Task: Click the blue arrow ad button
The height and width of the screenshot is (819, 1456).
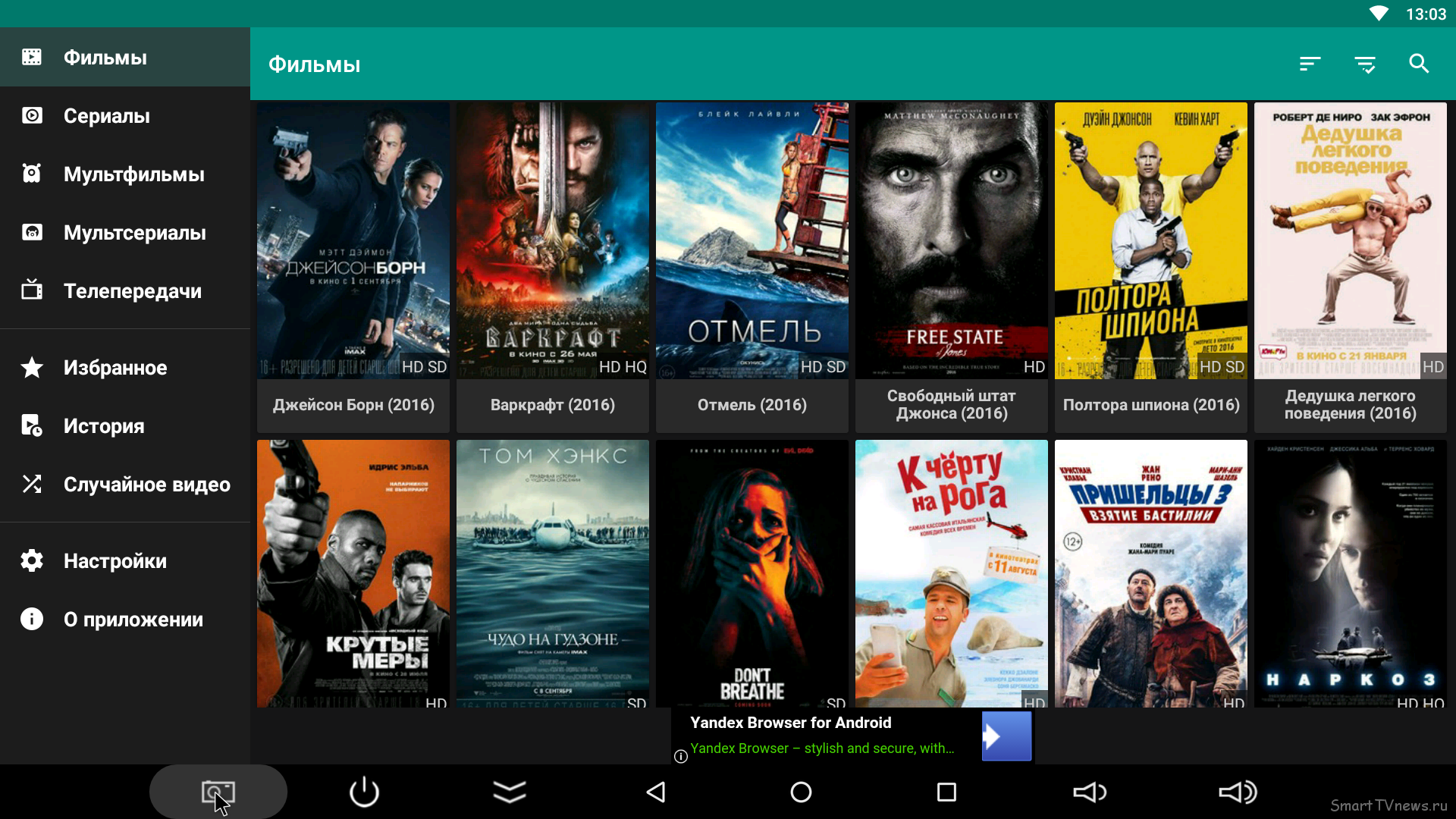Action: [1006, 736]
